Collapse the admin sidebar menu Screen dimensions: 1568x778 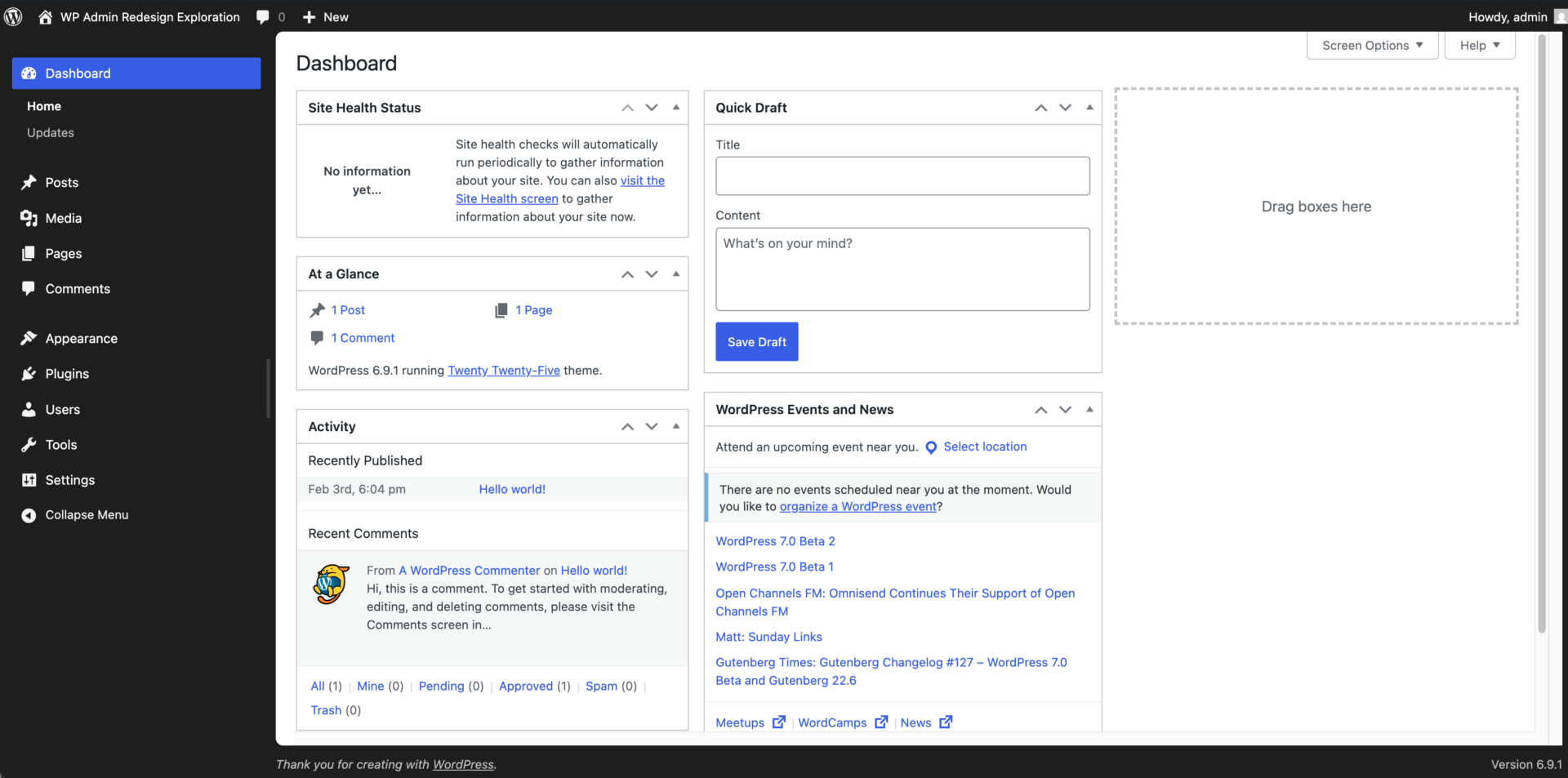pos(87,515)
